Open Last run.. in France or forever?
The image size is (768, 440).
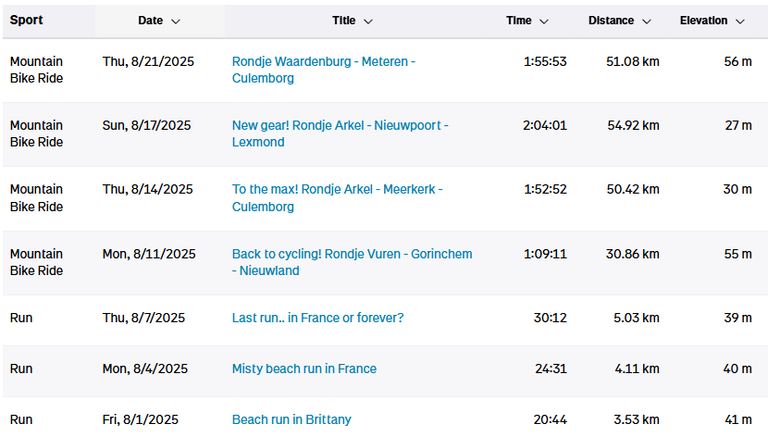318,318
